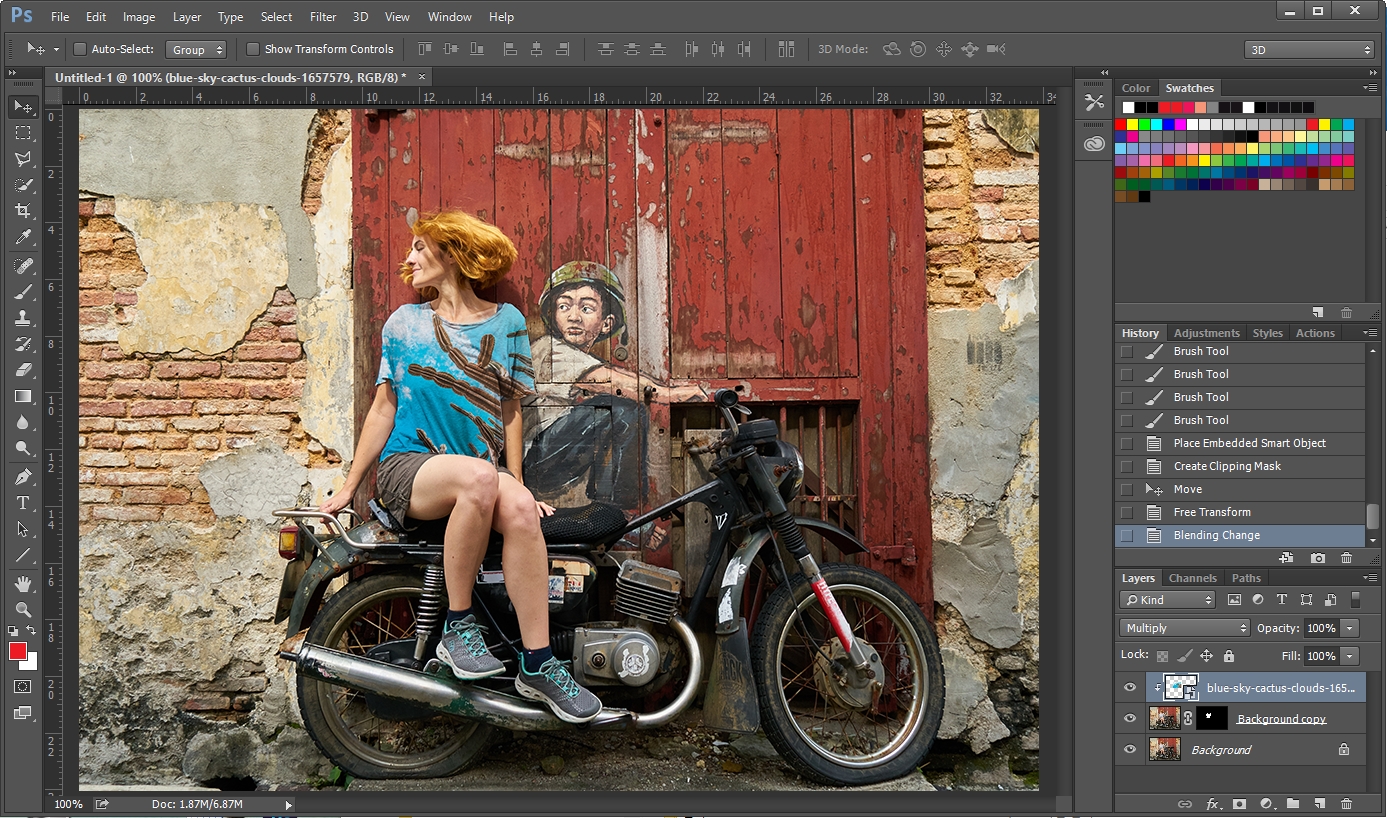
Task: Select Create Clipping Mask history state
Action: [1226, 466]
